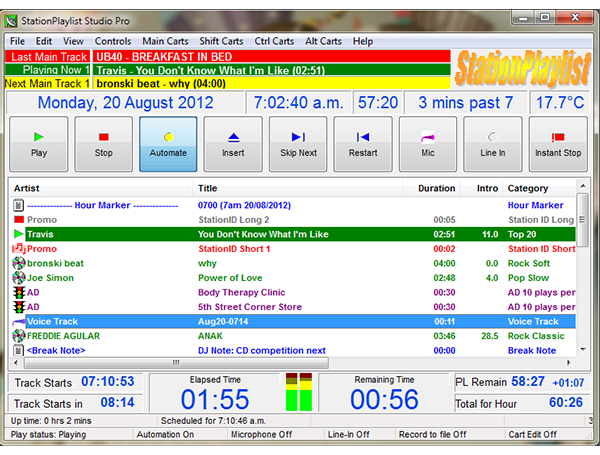This screenshot has width=600, height=455.
Task: Click the 0700 hour marker title
Action: [244, 205]
